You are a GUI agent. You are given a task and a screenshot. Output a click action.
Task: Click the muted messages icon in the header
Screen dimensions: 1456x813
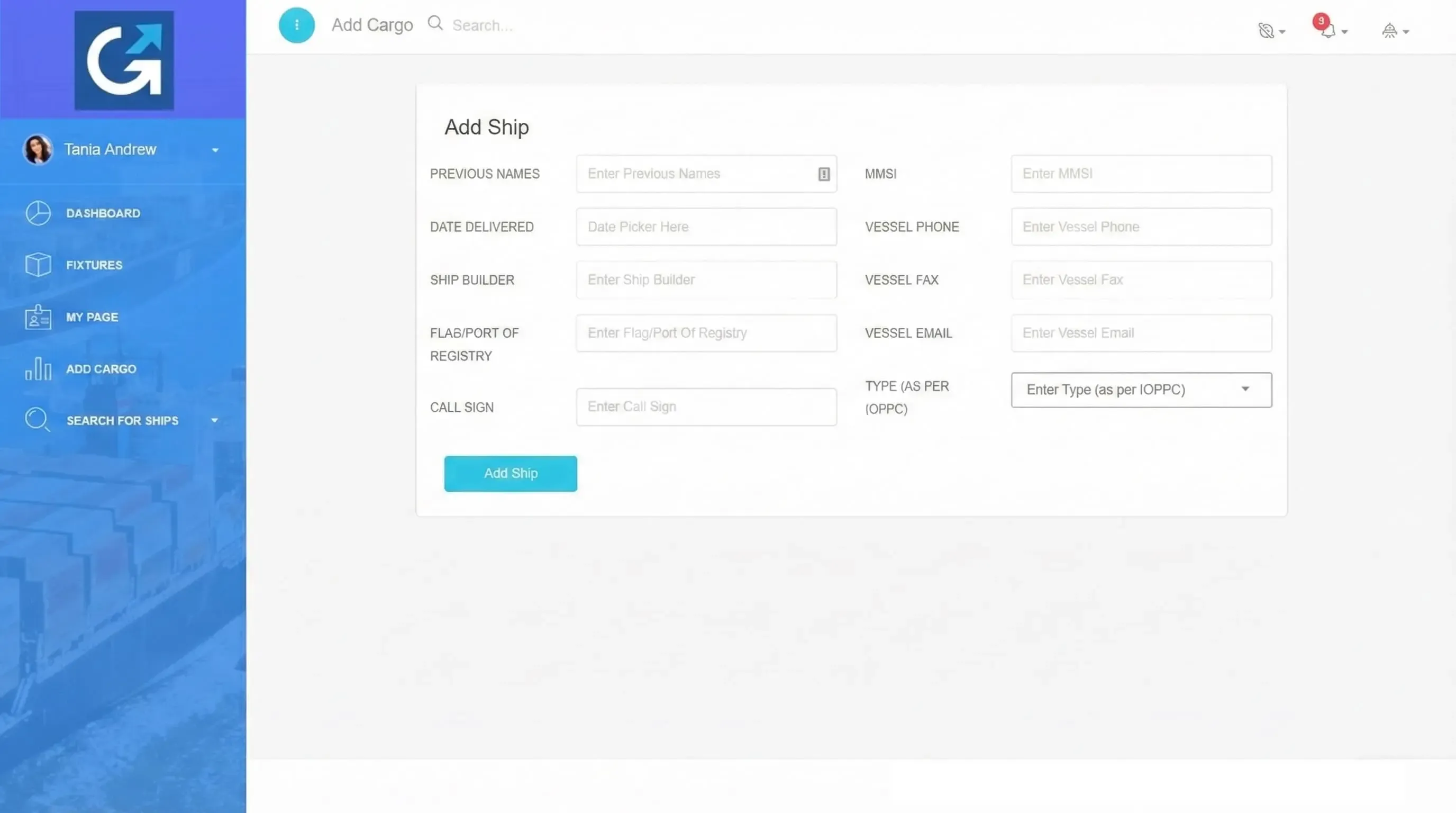1268,30
